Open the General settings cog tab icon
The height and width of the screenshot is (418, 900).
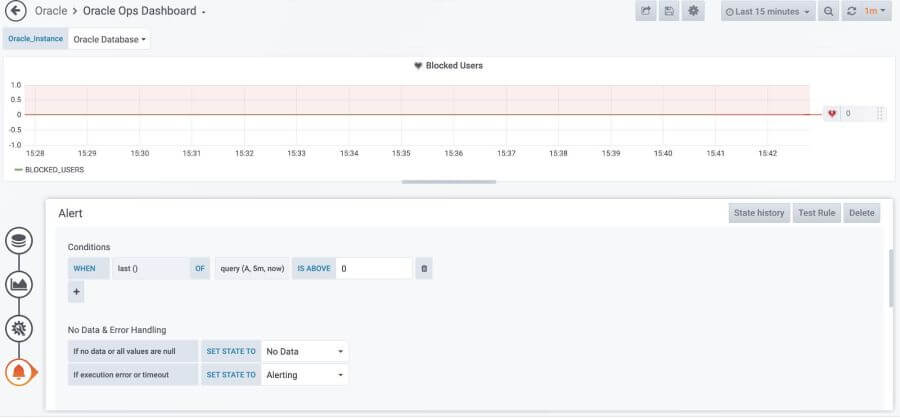tap(19, 328)
